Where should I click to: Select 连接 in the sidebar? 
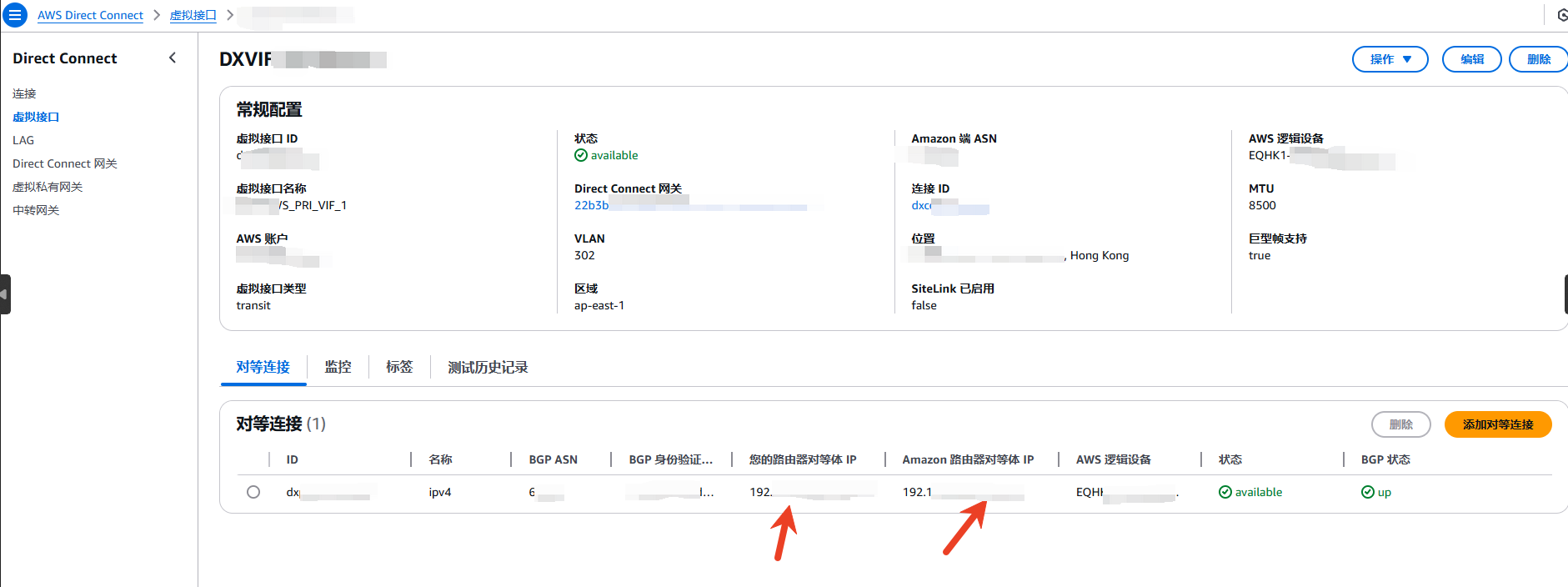[24, 93]
